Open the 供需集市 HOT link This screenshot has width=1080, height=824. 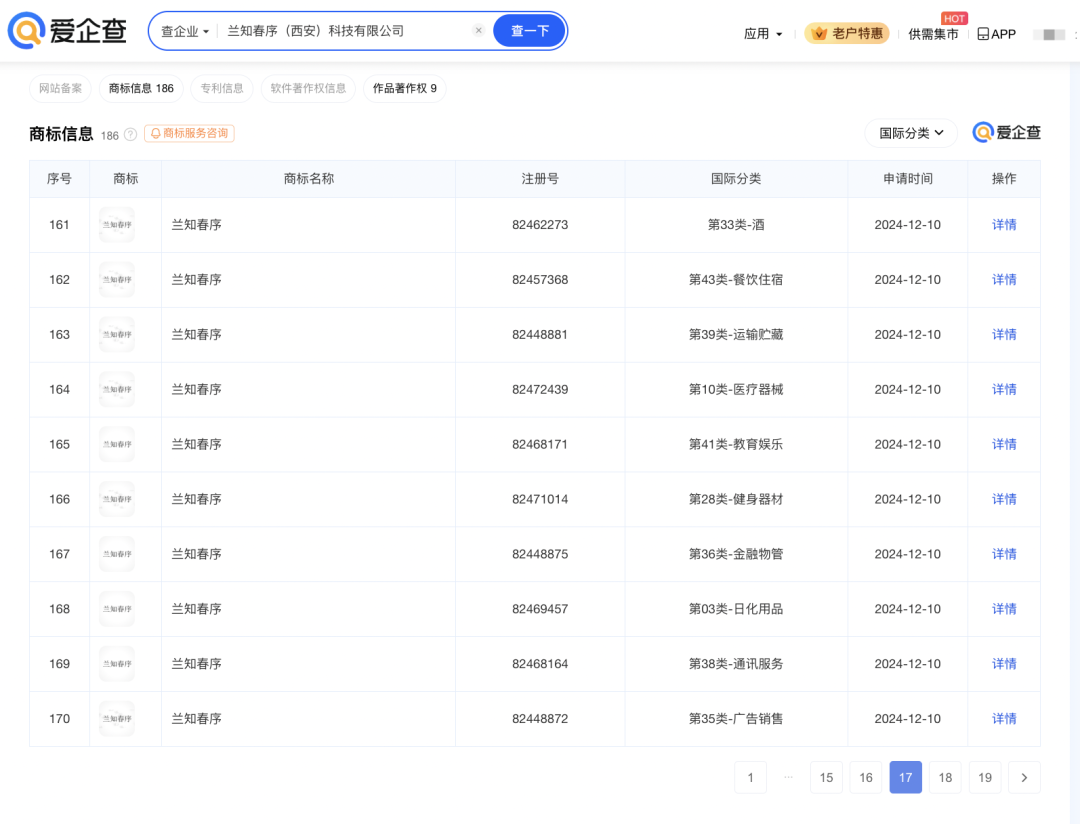tap(933, 34)
